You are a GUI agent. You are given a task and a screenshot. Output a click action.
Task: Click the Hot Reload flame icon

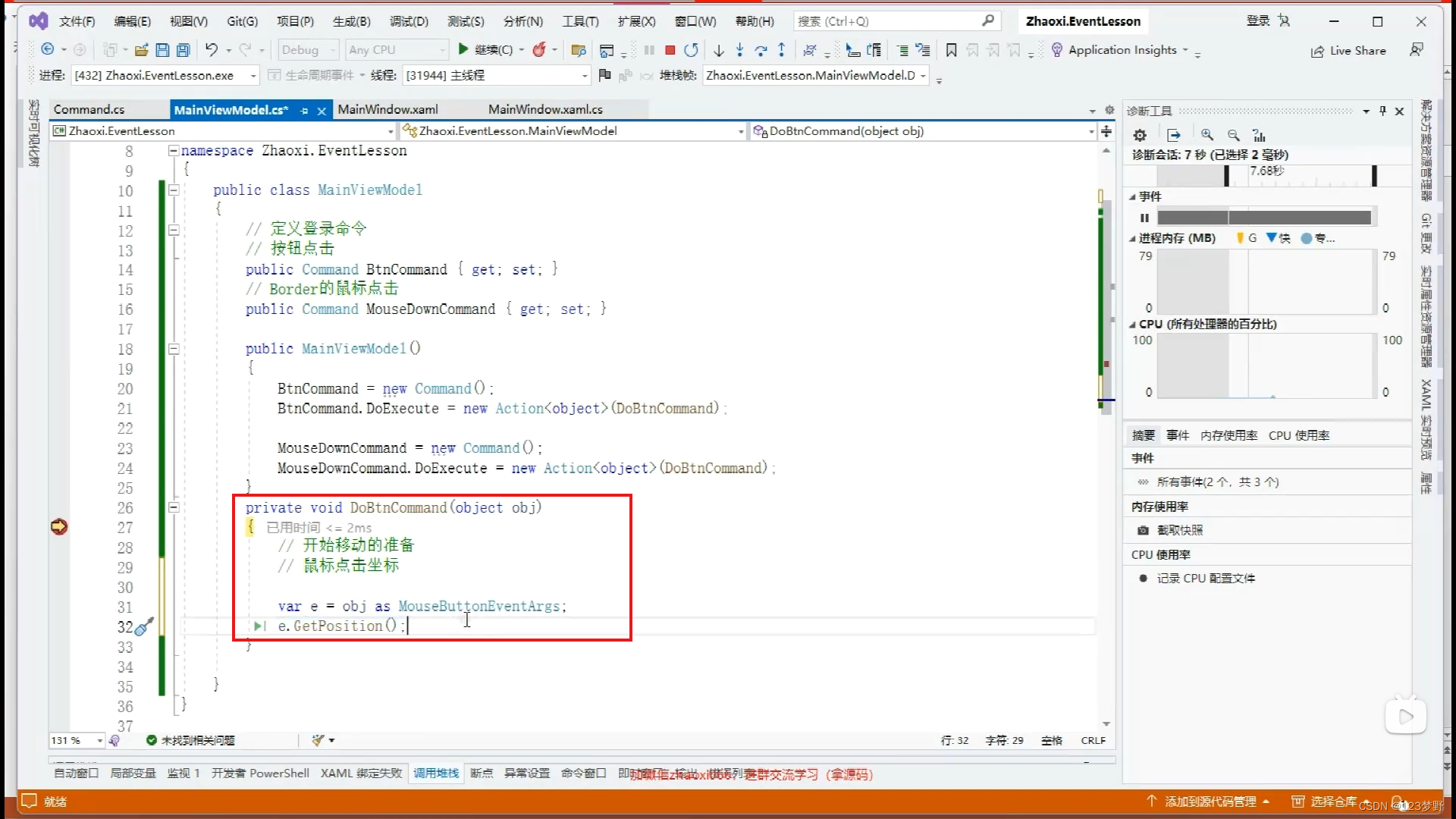[539, 50]
